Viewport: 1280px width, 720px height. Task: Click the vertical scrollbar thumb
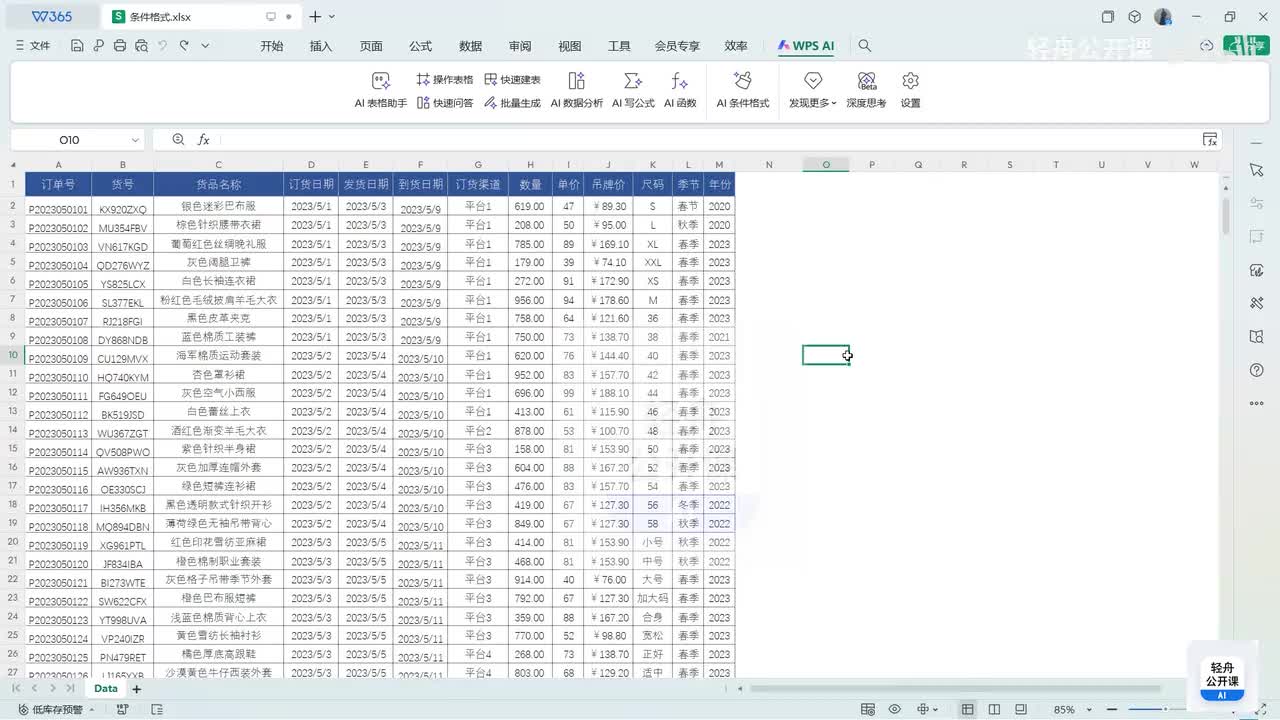[x=1226, y=215]
